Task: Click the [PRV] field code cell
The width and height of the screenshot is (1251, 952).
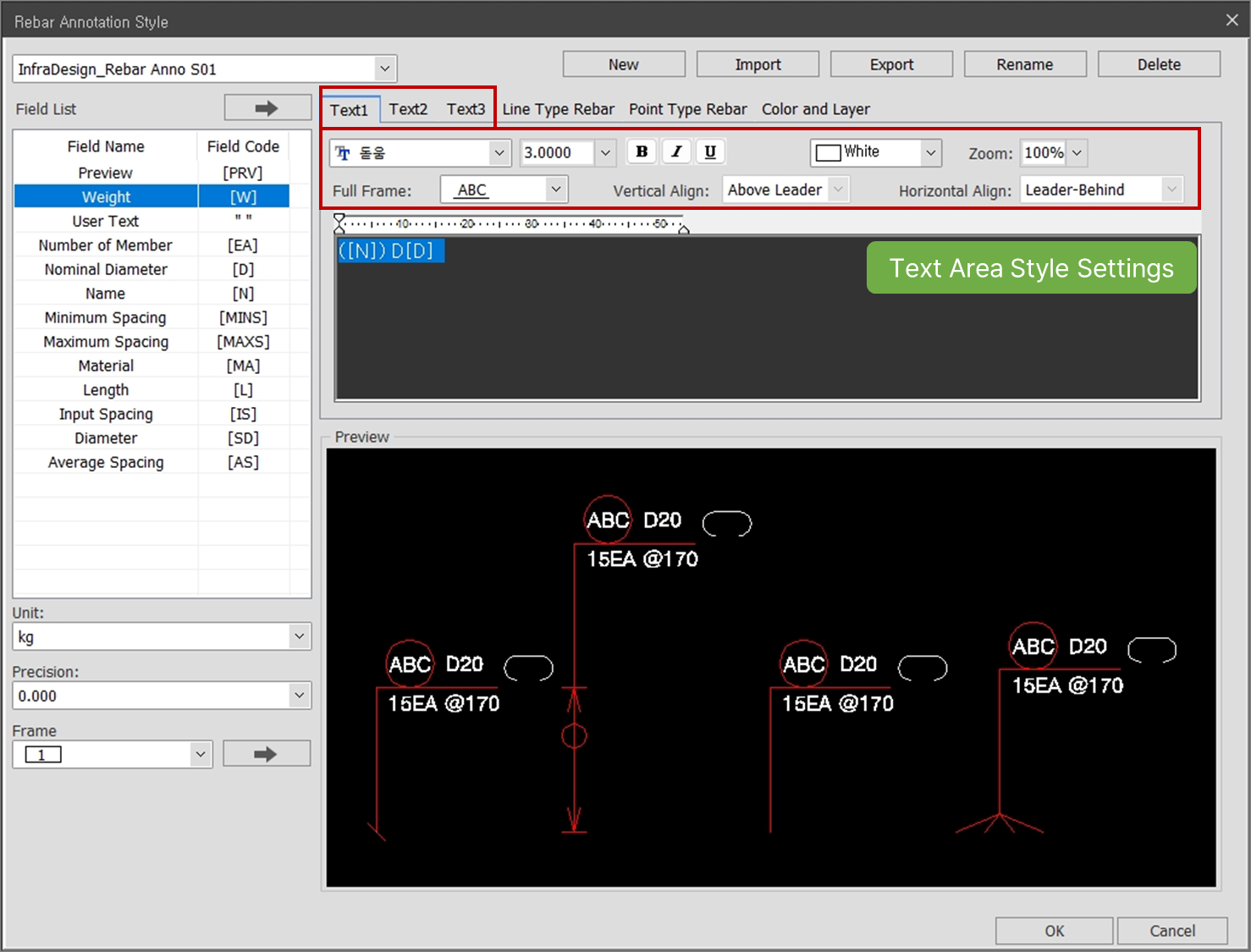Action: pyautogui.click(x=243, y=173)
